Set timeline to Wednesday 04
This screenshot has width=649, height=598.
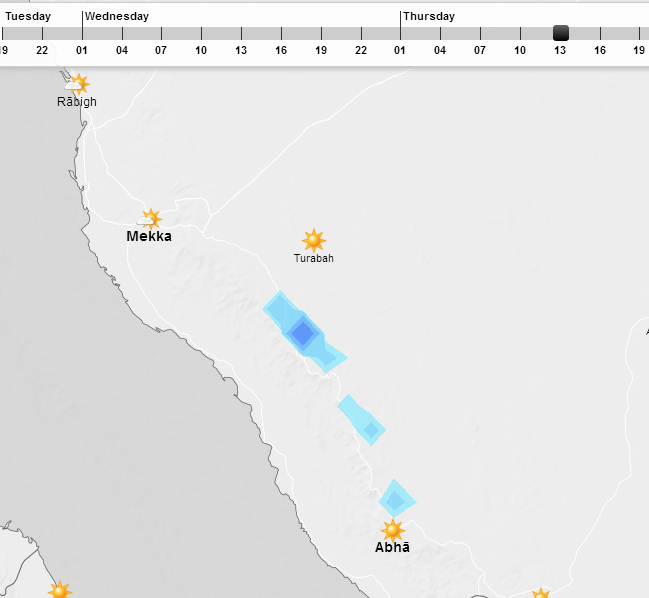coord(122,50)
